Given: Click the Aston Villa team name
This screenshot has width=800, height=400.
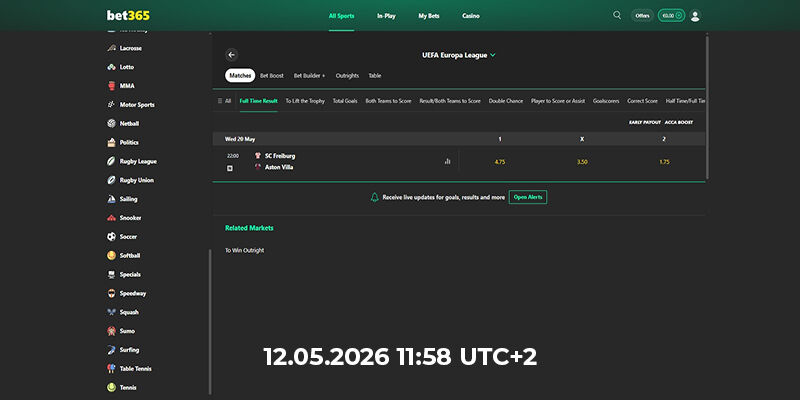Looking at the screenshot, I should coord(279,167).
